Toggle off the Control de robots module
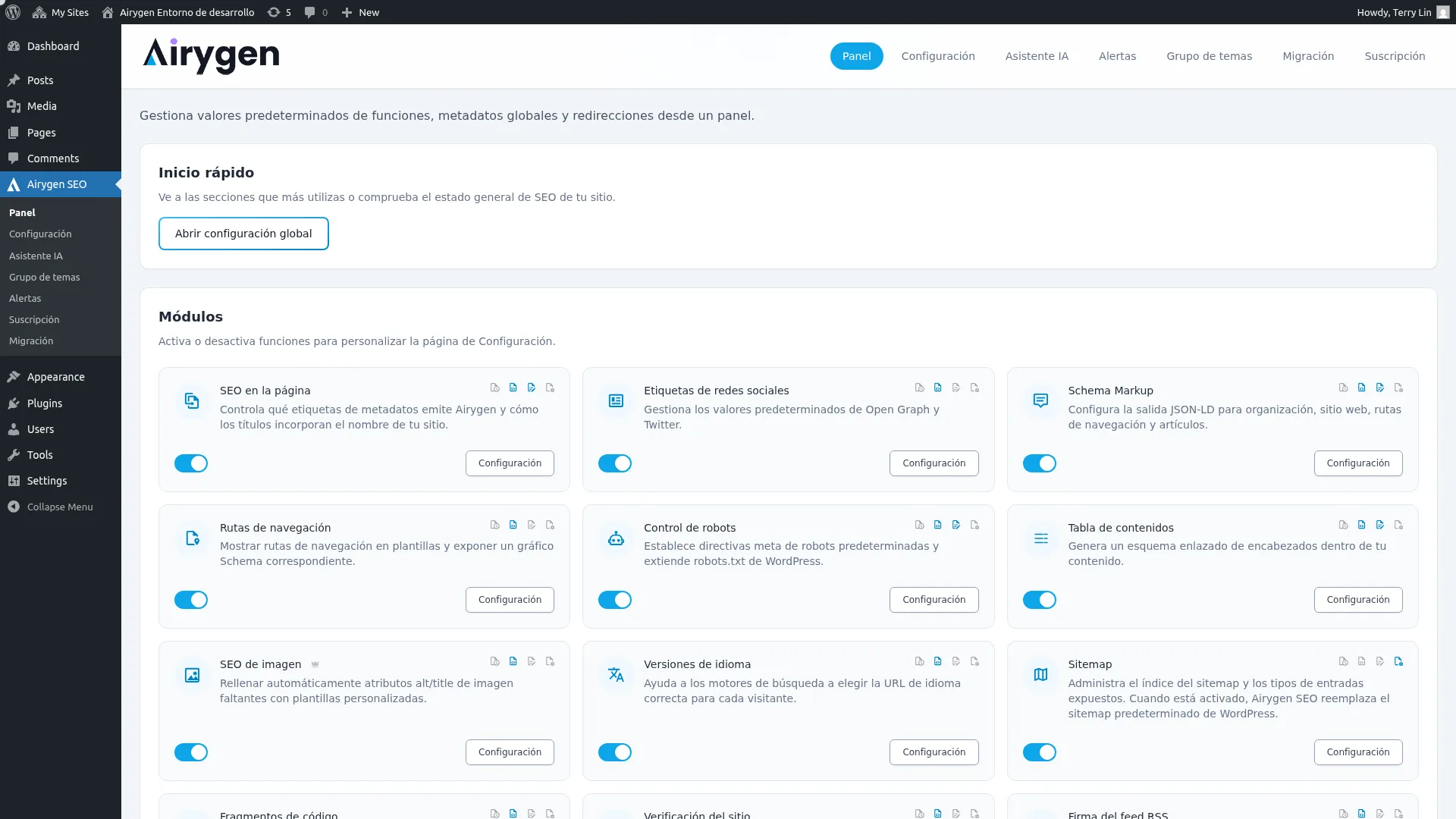 point(614,600)
